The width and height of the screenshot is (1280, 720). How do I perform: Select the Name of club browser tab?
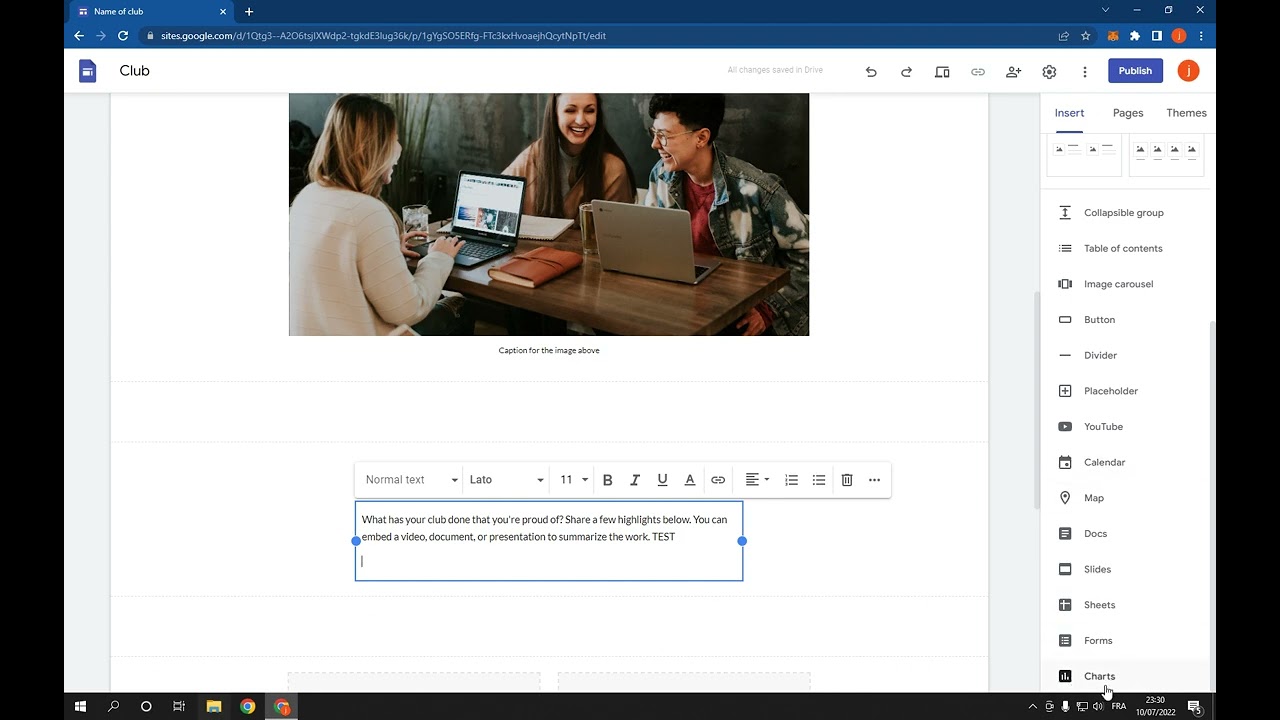tap(151, 12)
